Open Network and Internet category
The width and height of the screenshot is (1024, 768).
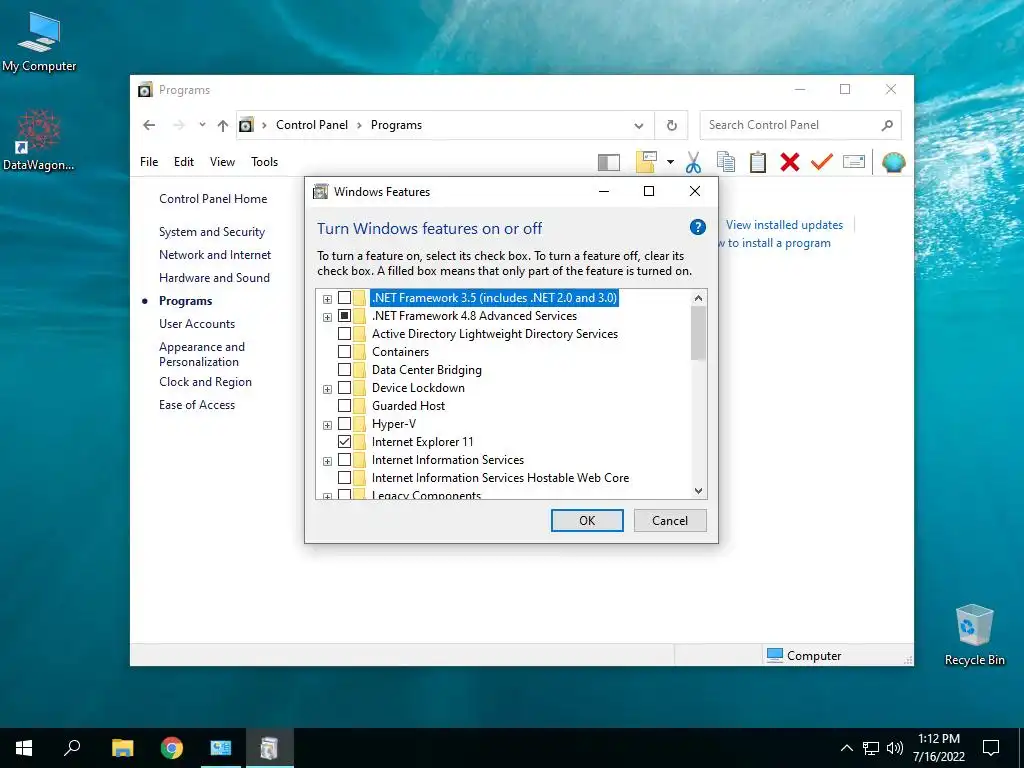215,255
